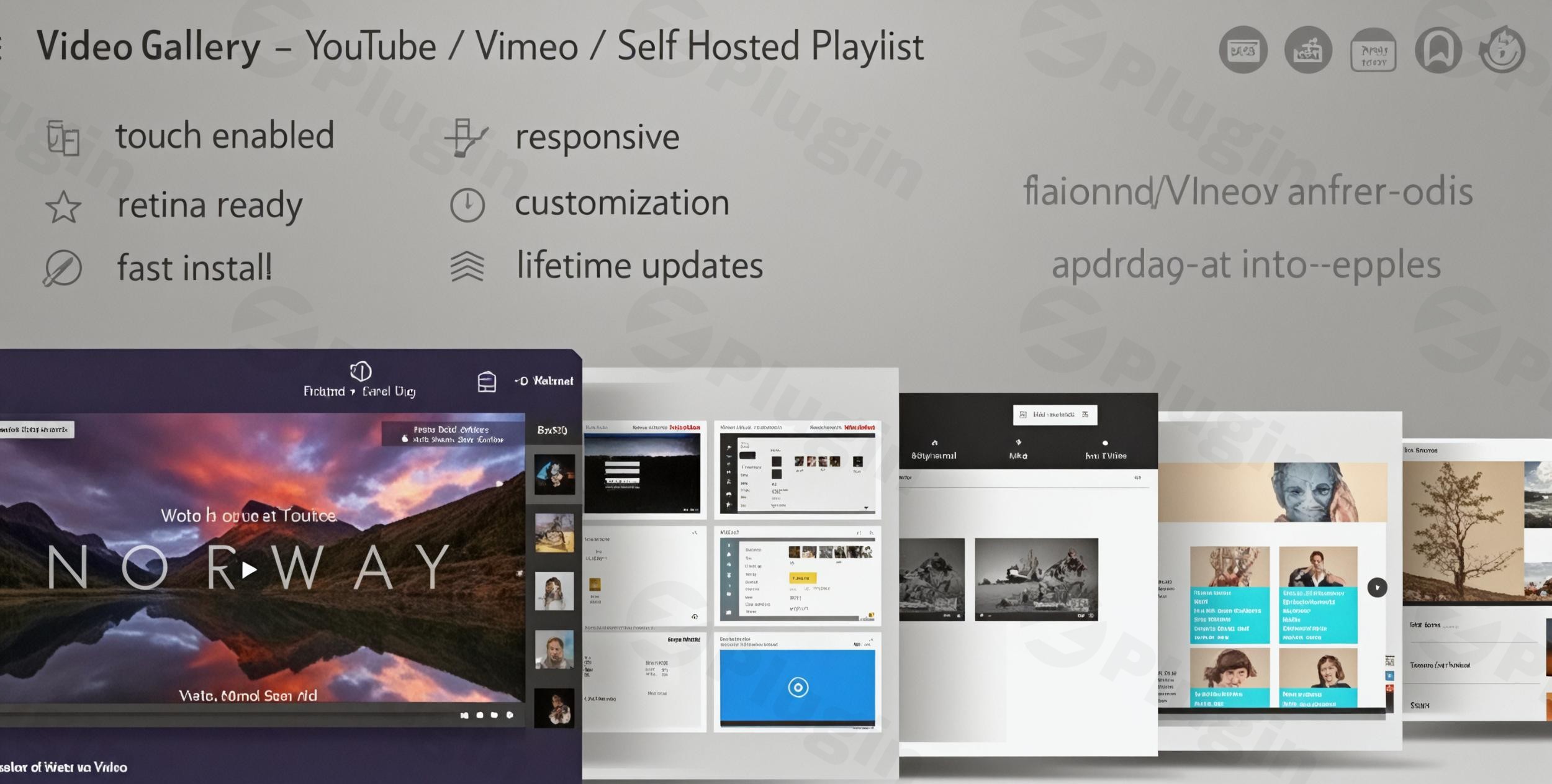Click the 'Falat forms' row in the rightmost panel
The width and height of the screenshot is (1552, 784).
[x=1433, y=626]
